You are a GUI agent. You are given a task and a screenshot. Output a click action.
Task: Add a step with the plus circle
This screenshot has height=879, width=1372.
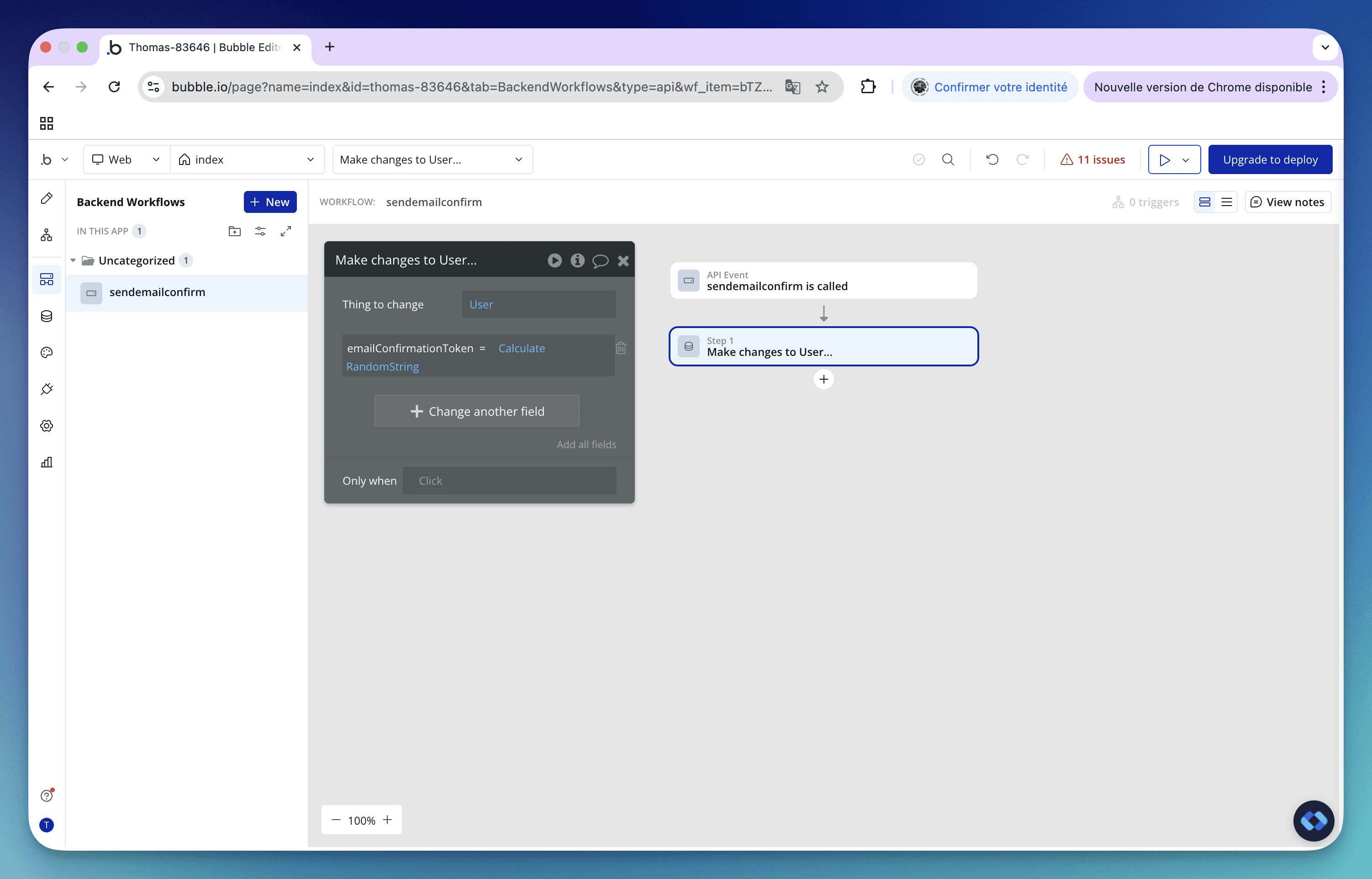point(823,379)
